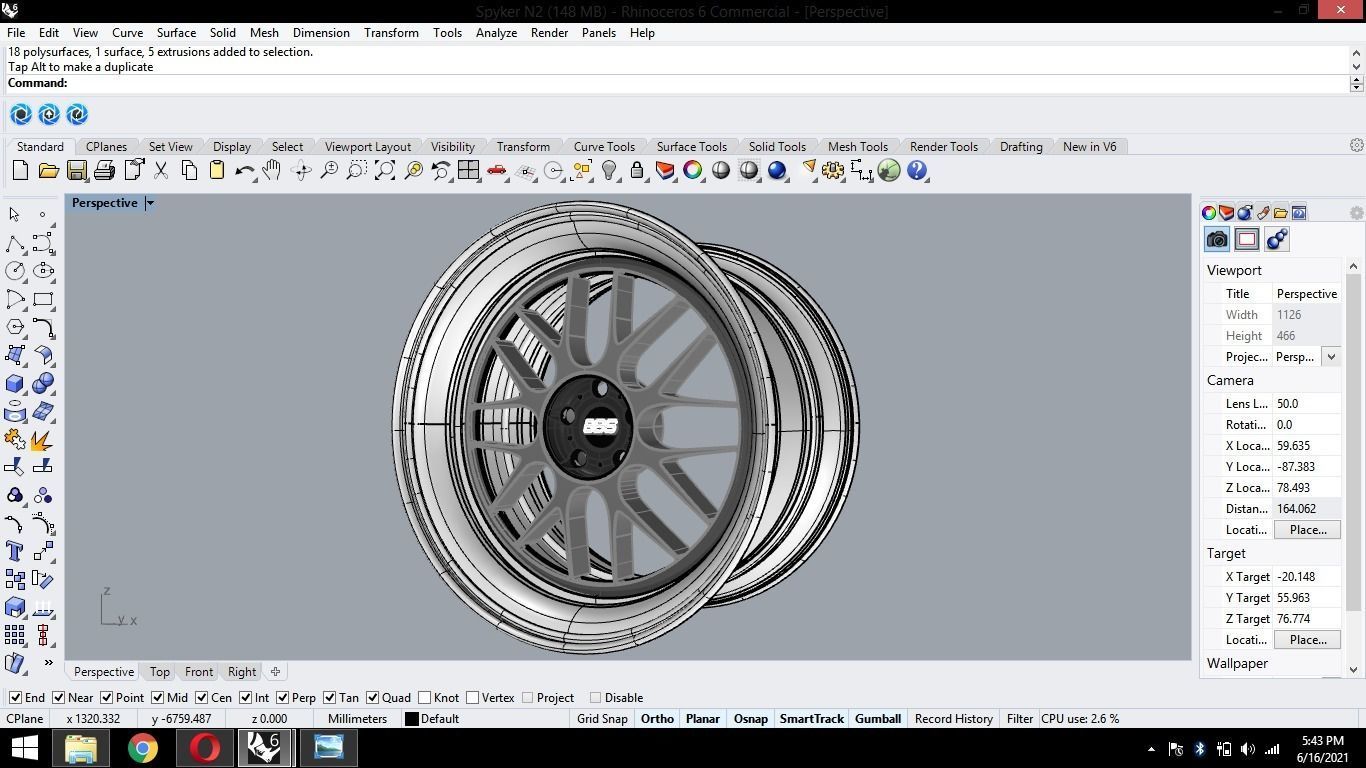Click the blue render sphere icon
Image resolution: width=1366 pixels, height=768 pixels.
pos(777,171)
